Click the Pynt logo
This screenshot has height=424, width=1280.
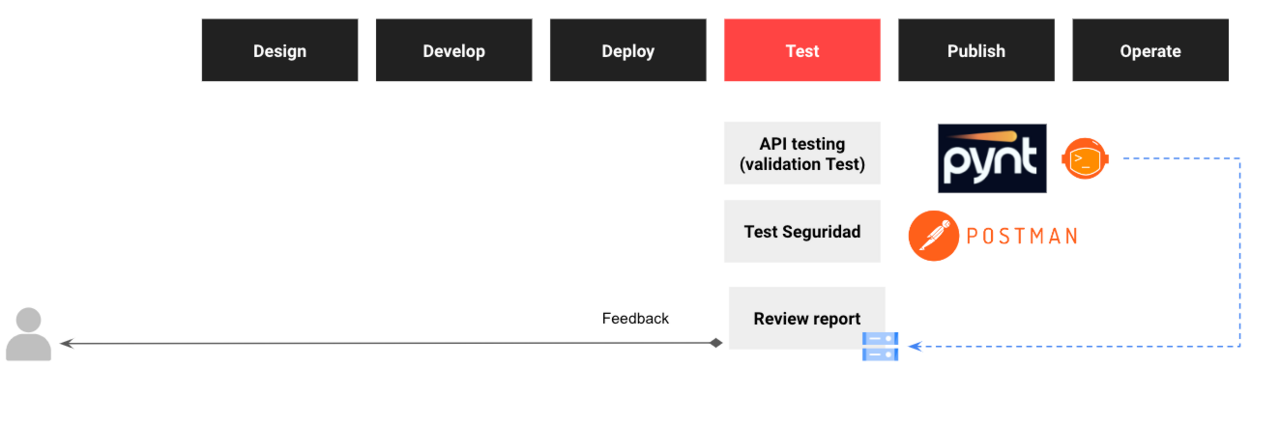[x=991, y=158]
